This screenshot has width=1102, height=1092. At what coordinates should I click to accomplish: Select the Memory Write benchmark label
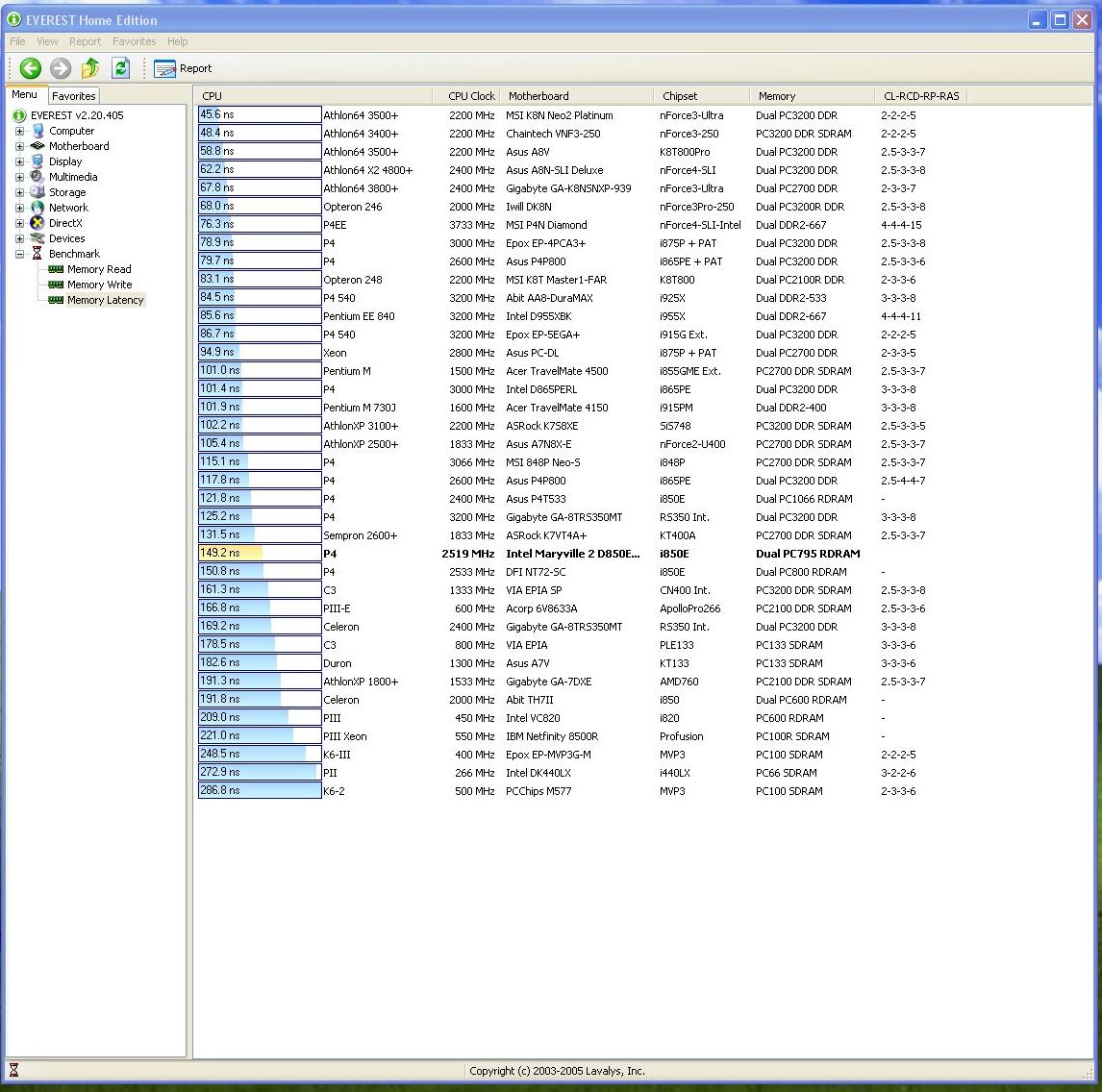tap(100, 285)
